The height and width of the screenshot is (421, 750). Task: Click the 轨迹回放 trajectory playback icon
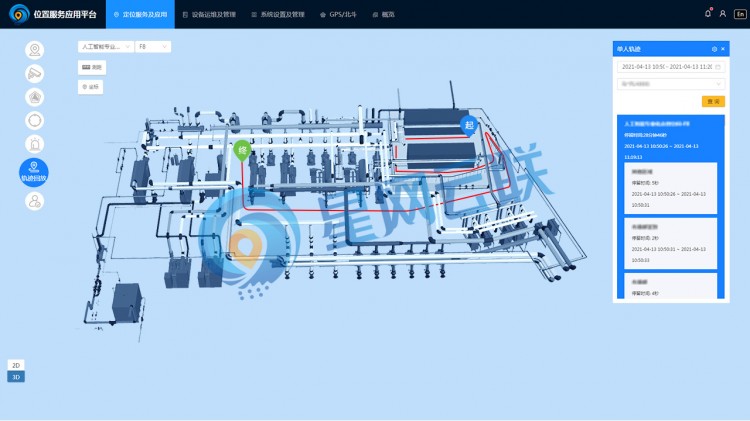[34, 172]
